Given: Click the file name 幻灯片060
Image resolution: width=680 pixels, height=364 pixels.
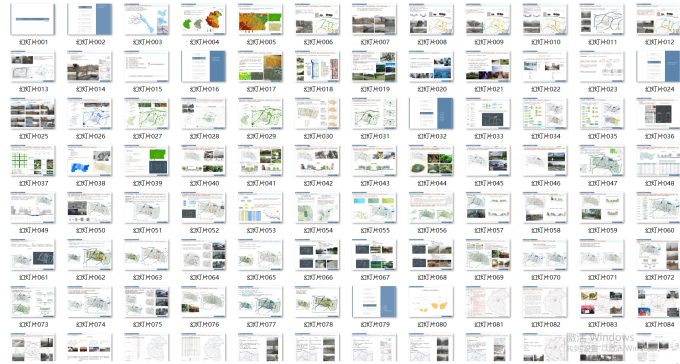Looking at the screenshot, I should [659, 230].
